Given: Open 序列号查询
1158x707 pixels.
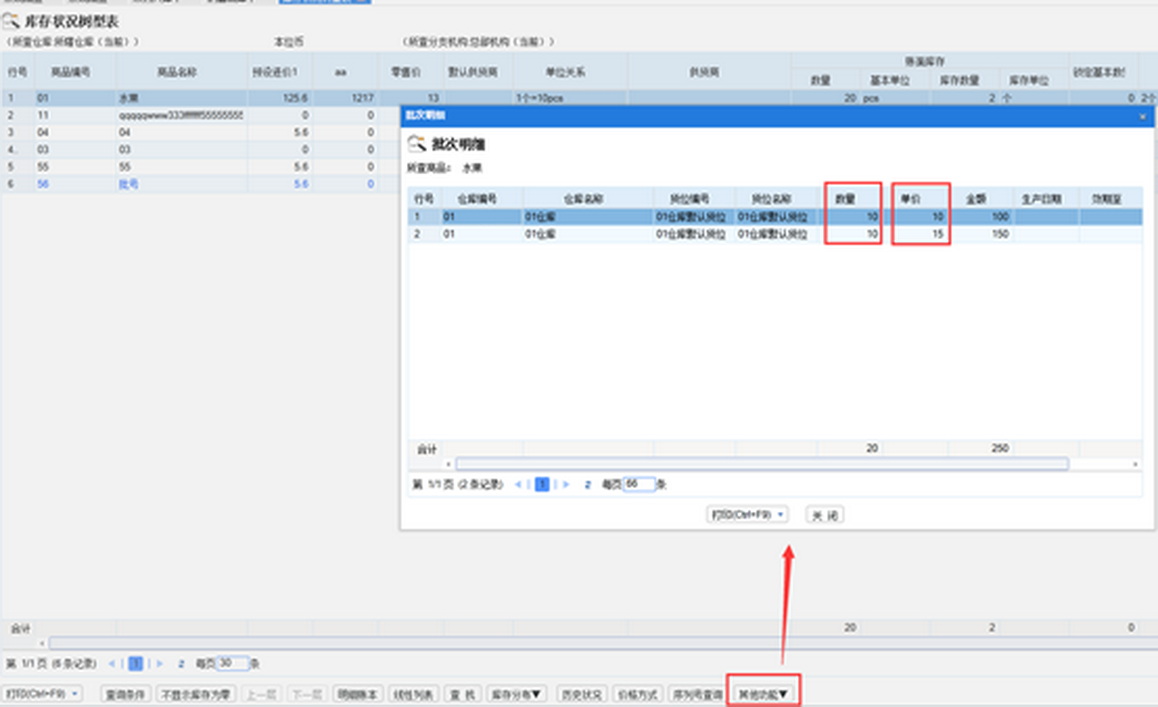Looking at the screenshot, I should coord(697,693).
